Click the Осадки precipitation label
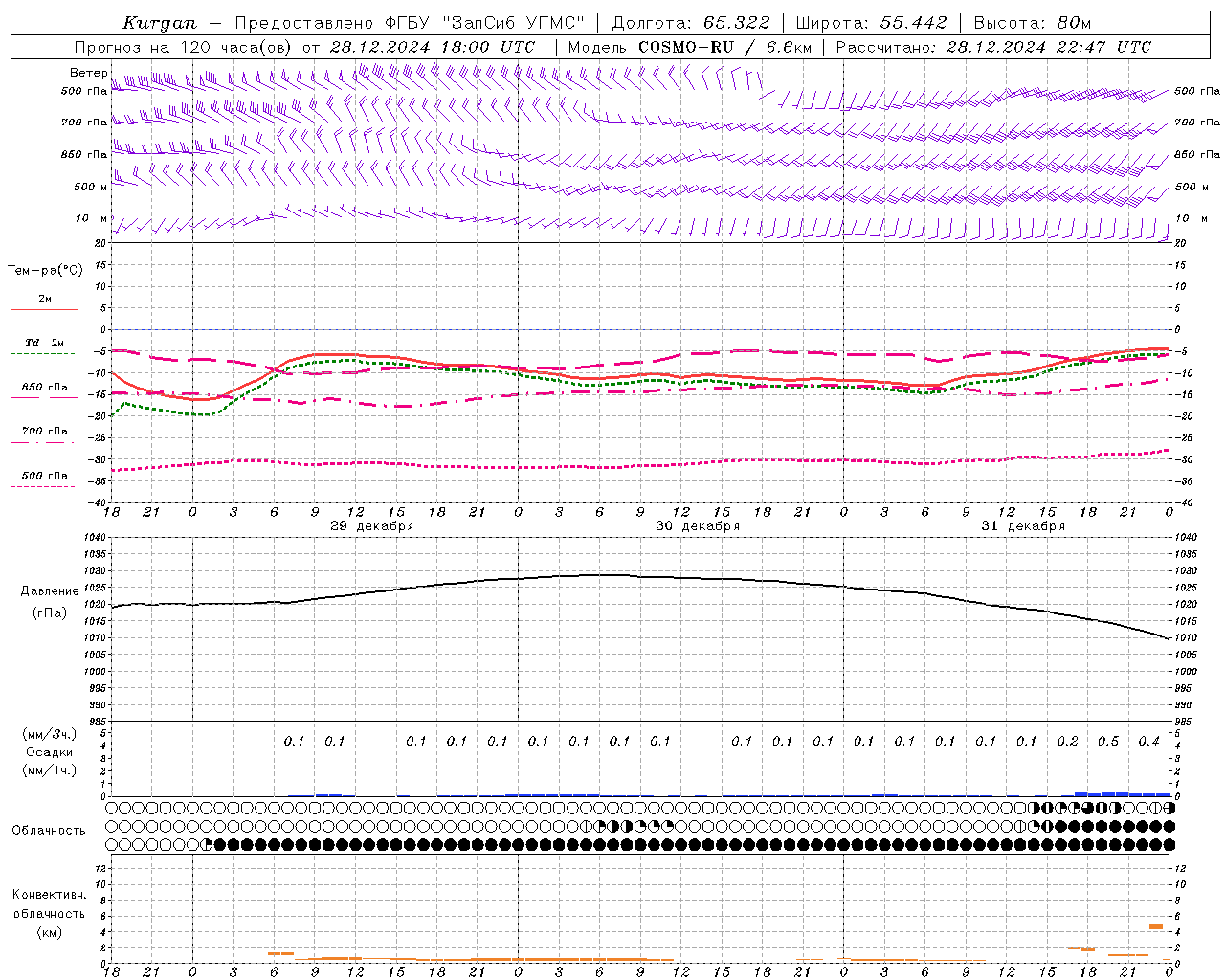The width and height of the screenshot is (1225, 980). [50, 752]
